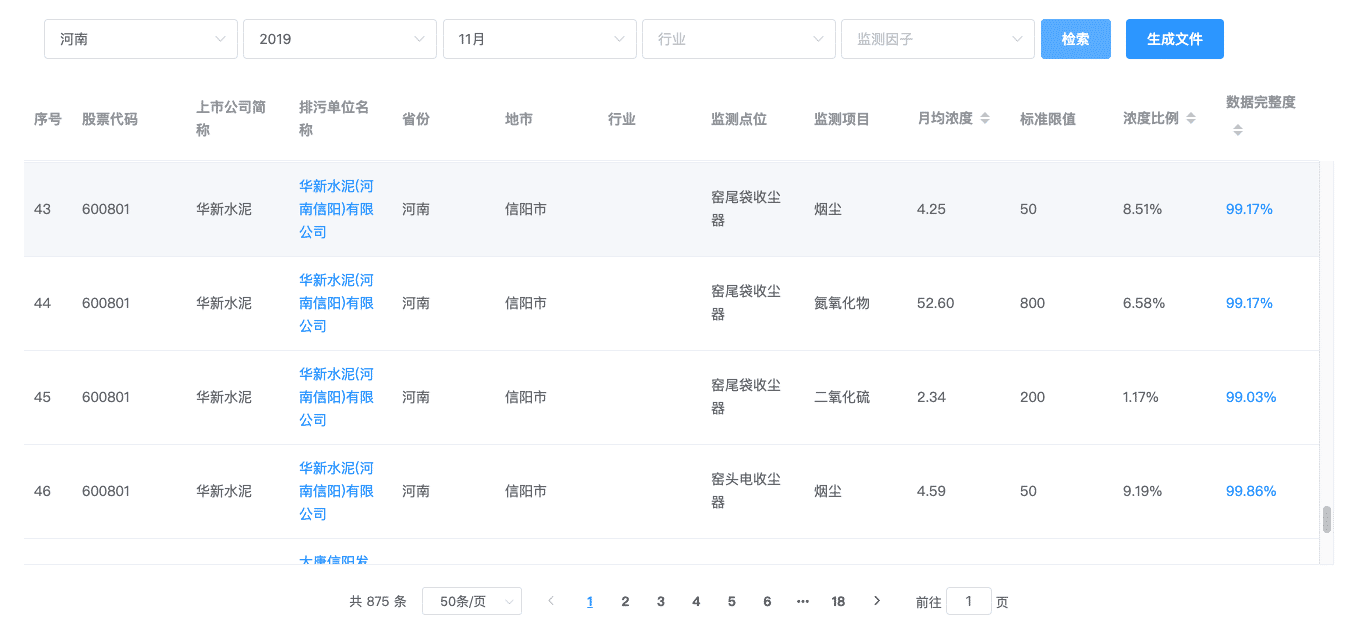Select page 3 in the pagination bar
Viewport: 1349px width, 632px height.
pyautogui.click(x=660, y=601)
